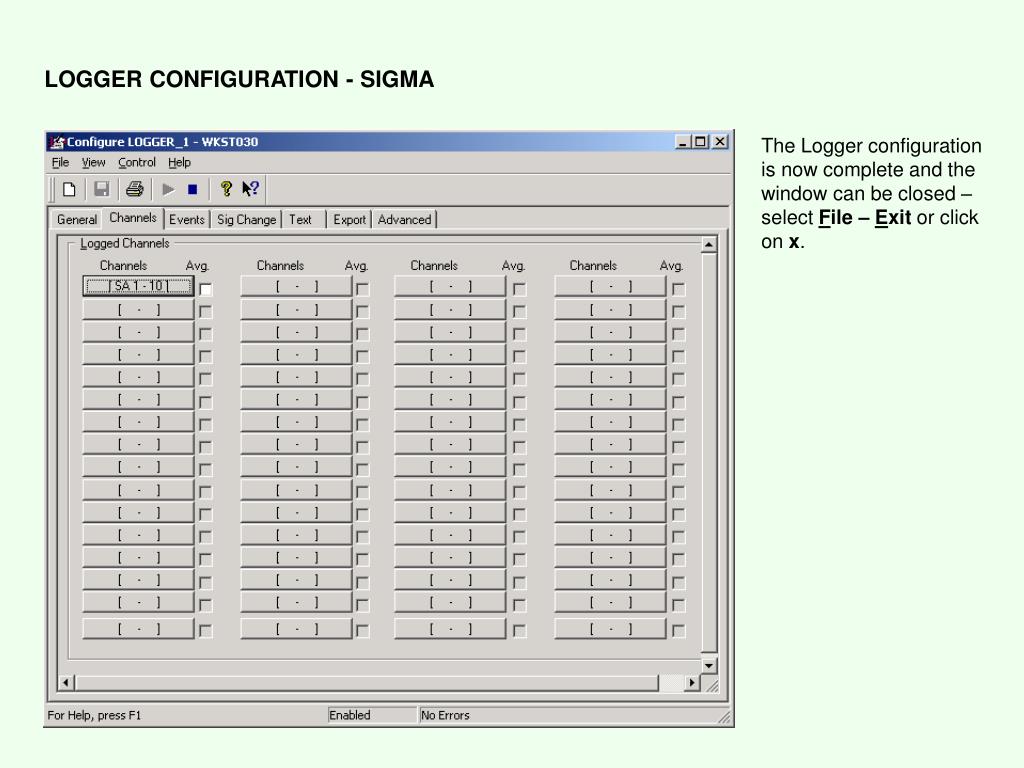Click the Print toolbar icon

[135, 189]
